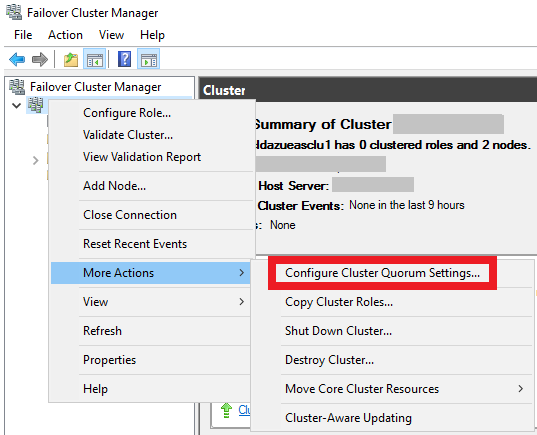
Task: Expand the More Actions submenu arrow
Action: click(241, 273)
